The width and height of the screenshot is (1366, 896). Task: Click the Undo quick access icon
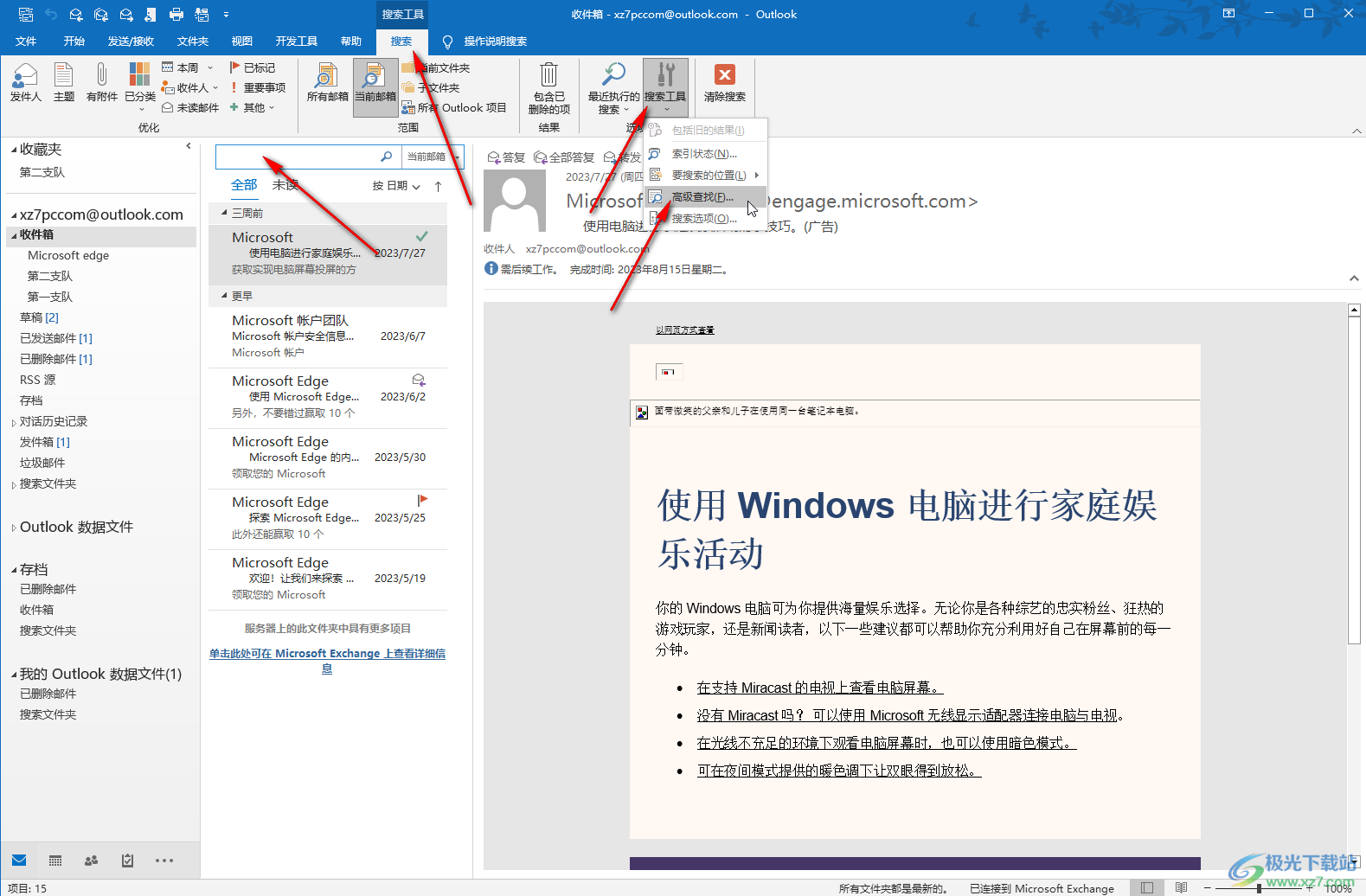(x=50, y=14)
